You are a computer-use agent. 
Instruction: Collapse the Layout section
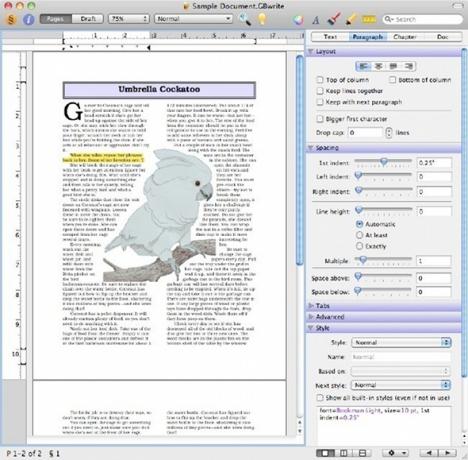pyautogui.click(x=310, y=52)
